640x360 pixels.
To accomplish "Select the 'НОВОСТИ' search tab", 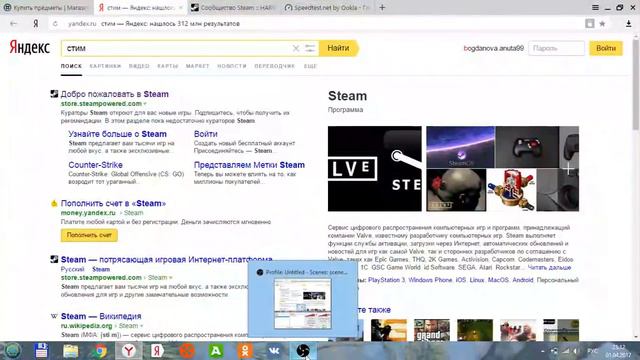I will point(232,66).
